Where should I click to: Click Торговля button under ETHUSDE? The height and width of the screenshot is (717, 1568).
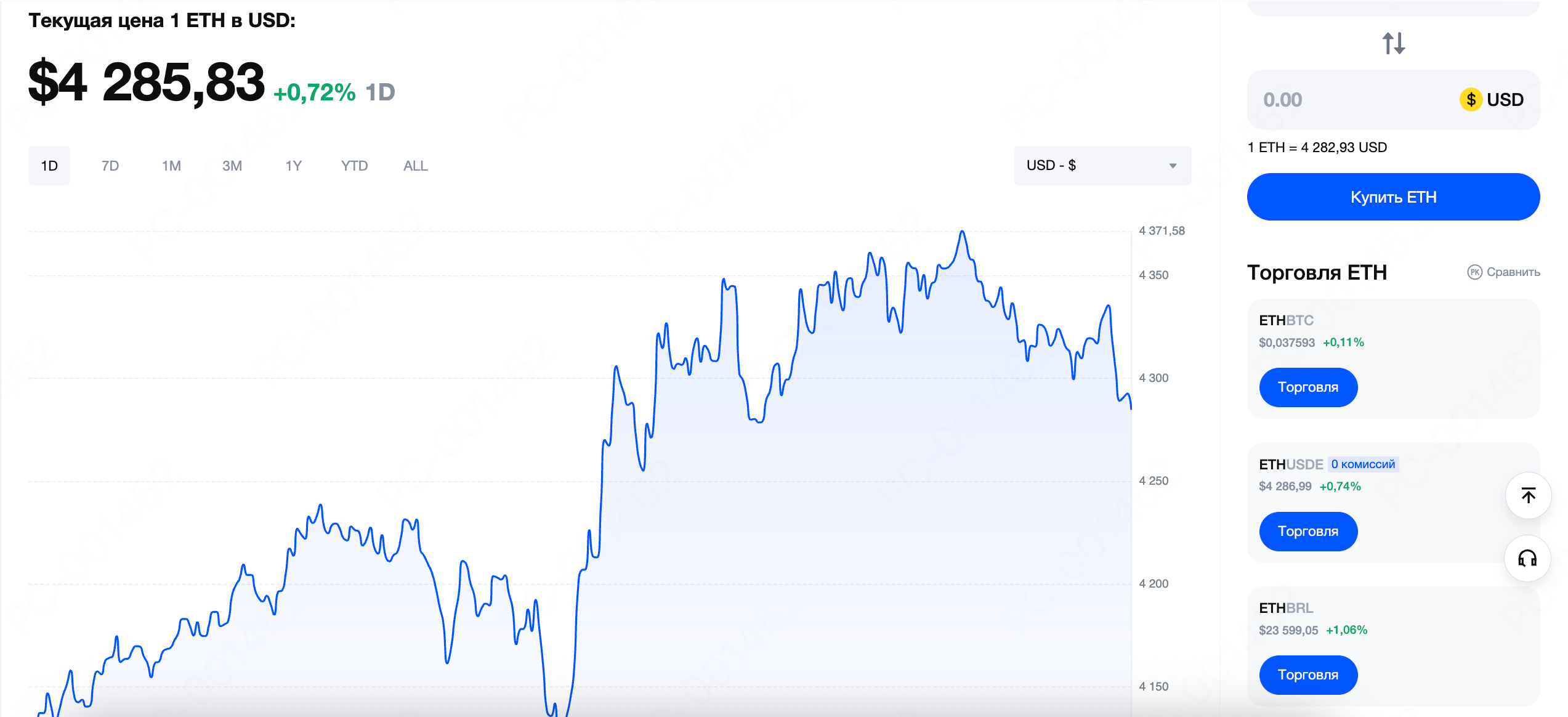pyautogui.click(x=1308, y=532)
